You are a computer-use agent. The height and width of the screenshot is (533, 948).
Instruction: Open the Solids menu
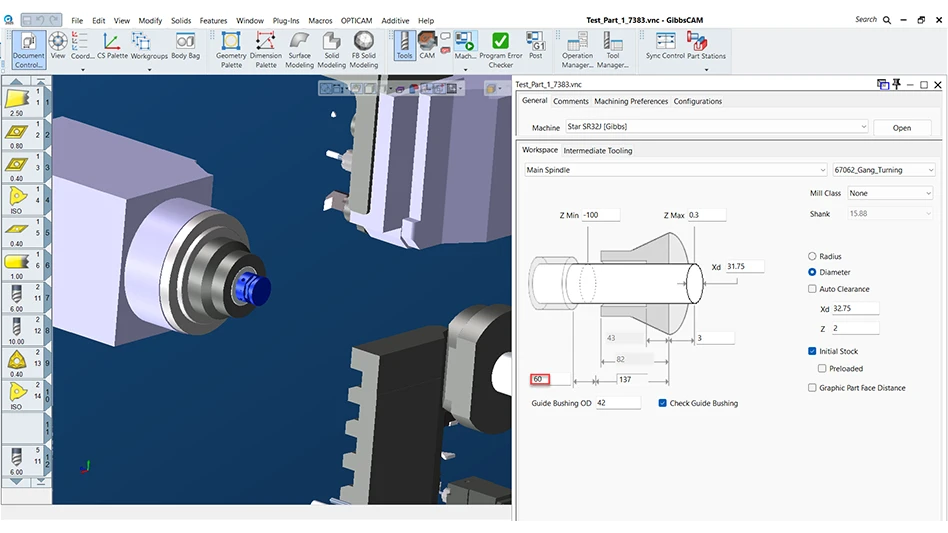pos(181,21)
